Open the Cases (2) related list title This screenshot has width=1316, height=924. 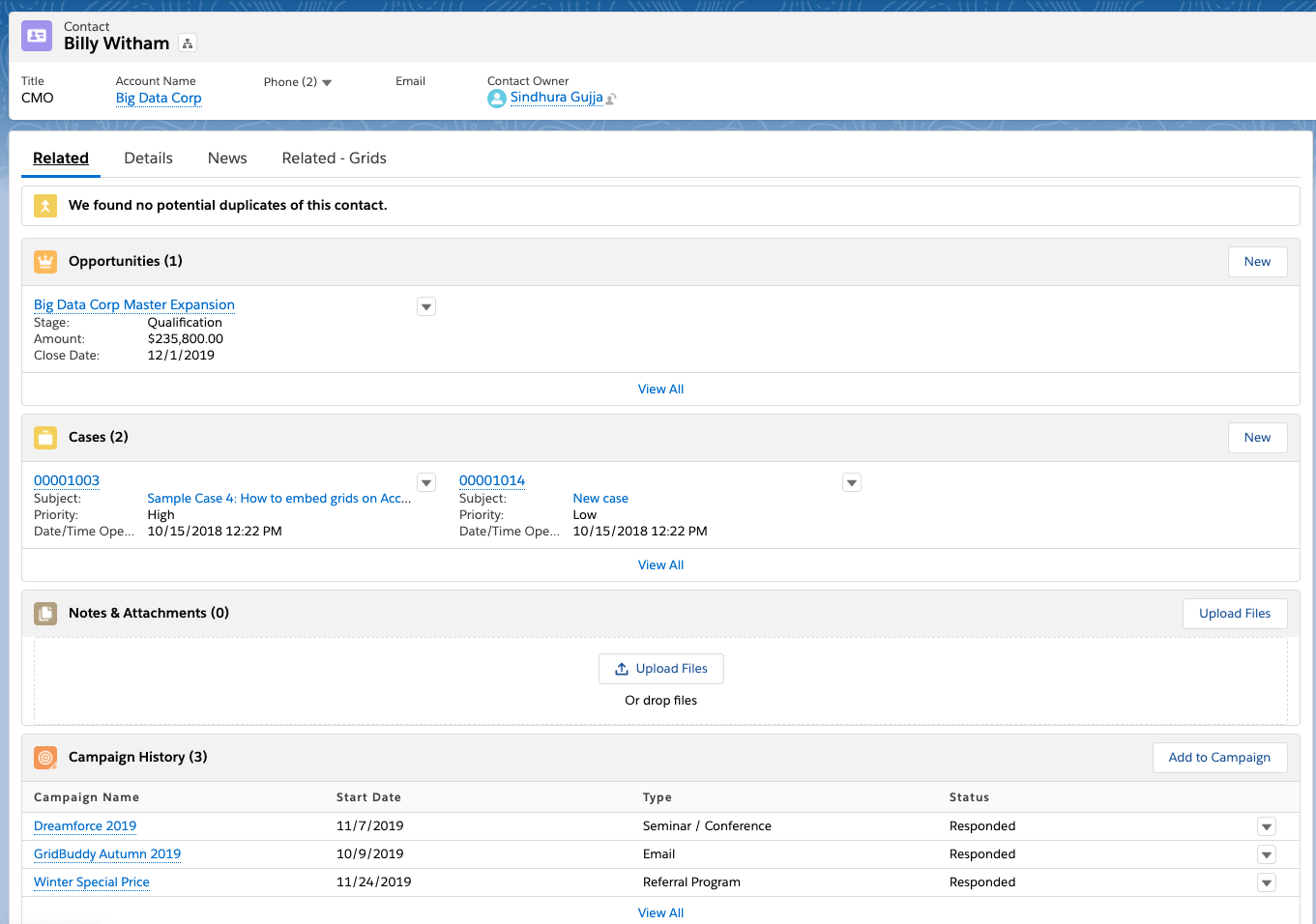99,437
